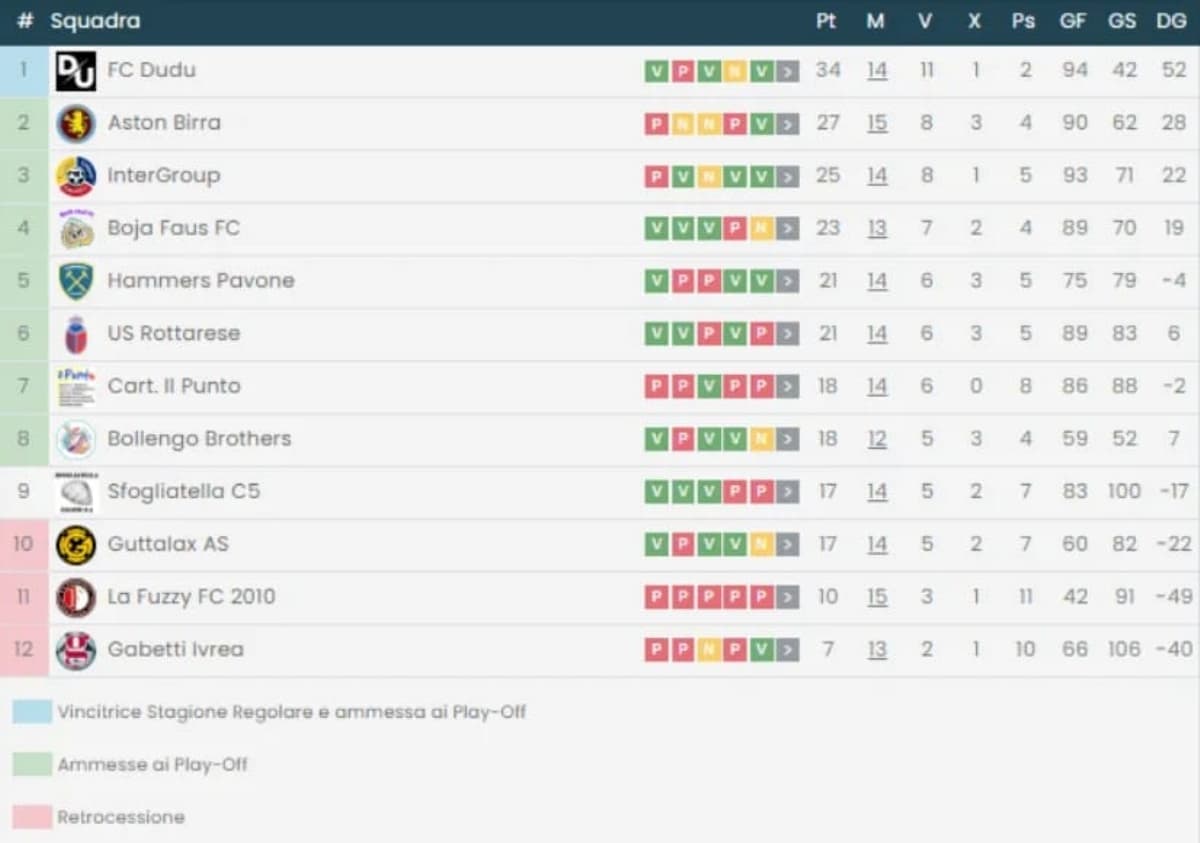The width and height of the screenshot is (1200, 843).
Task: Open matches played link for Aston Birra
Action: [877, 124]
